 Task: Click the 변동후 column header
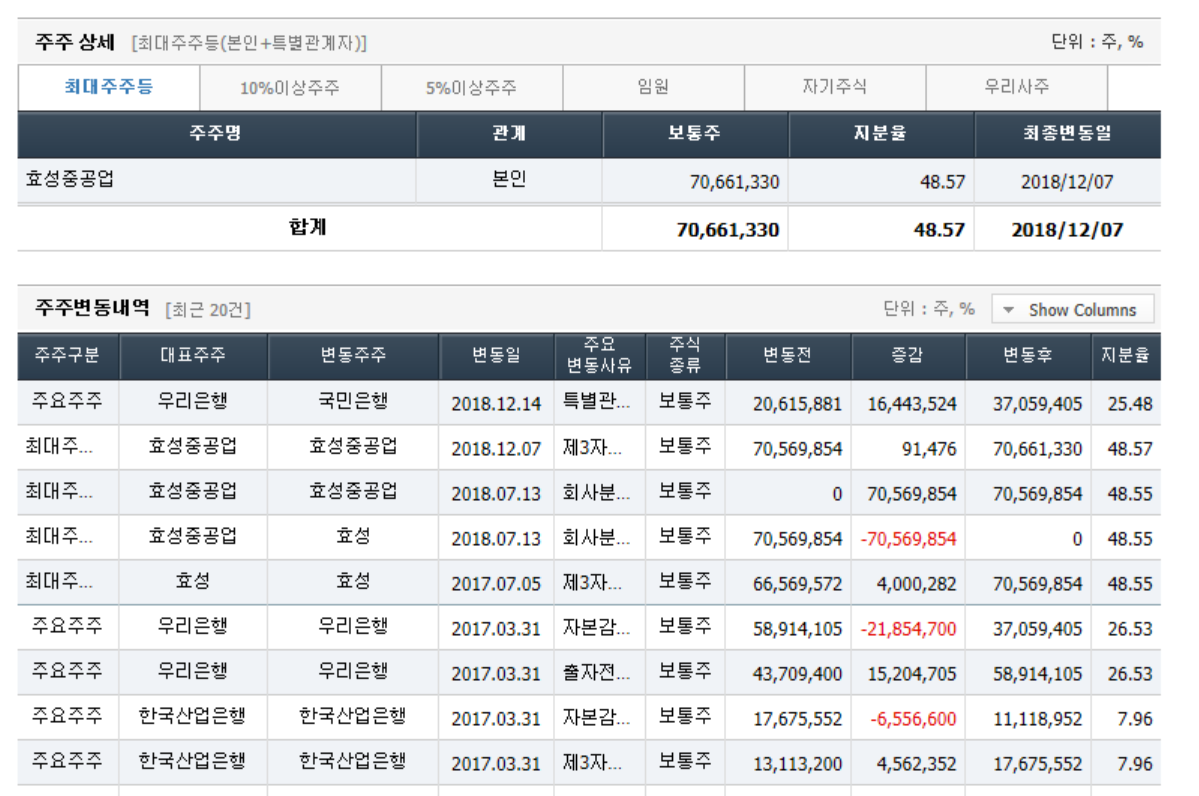tap(1028, 356)
